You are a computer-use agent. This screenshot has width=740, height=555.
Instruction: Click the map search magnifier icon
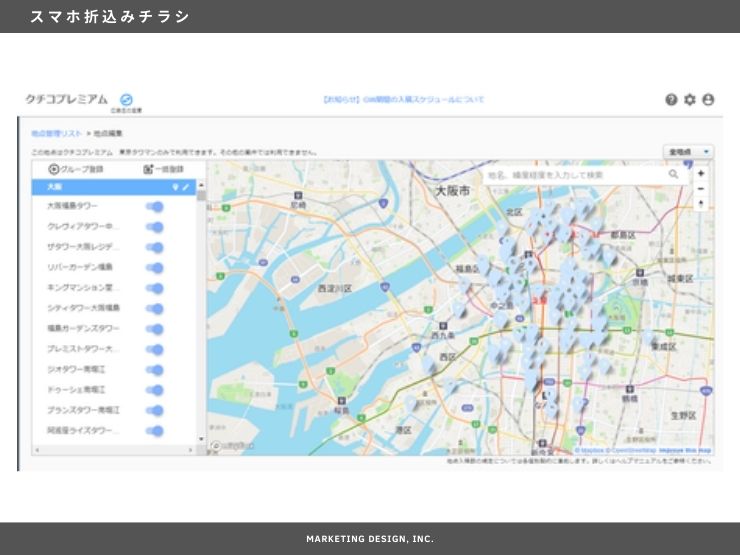tap(673, 174)
